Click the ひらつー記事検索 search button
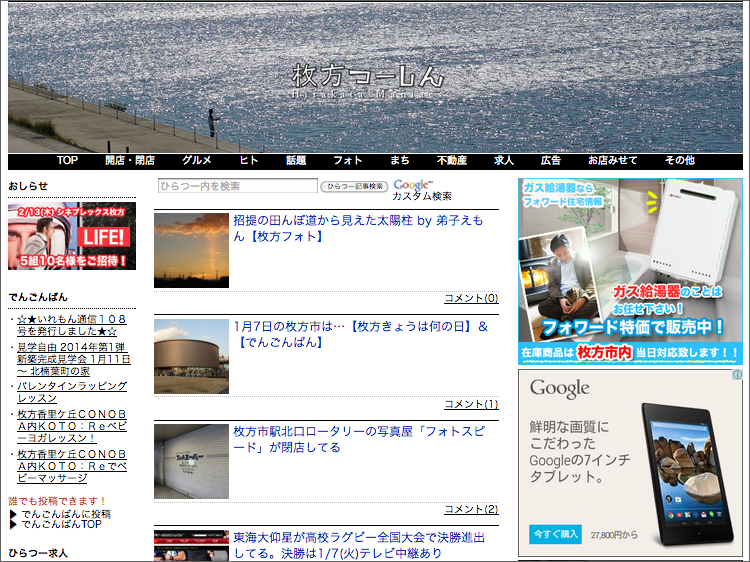This screenshot has width=750, height=562. 354,186
